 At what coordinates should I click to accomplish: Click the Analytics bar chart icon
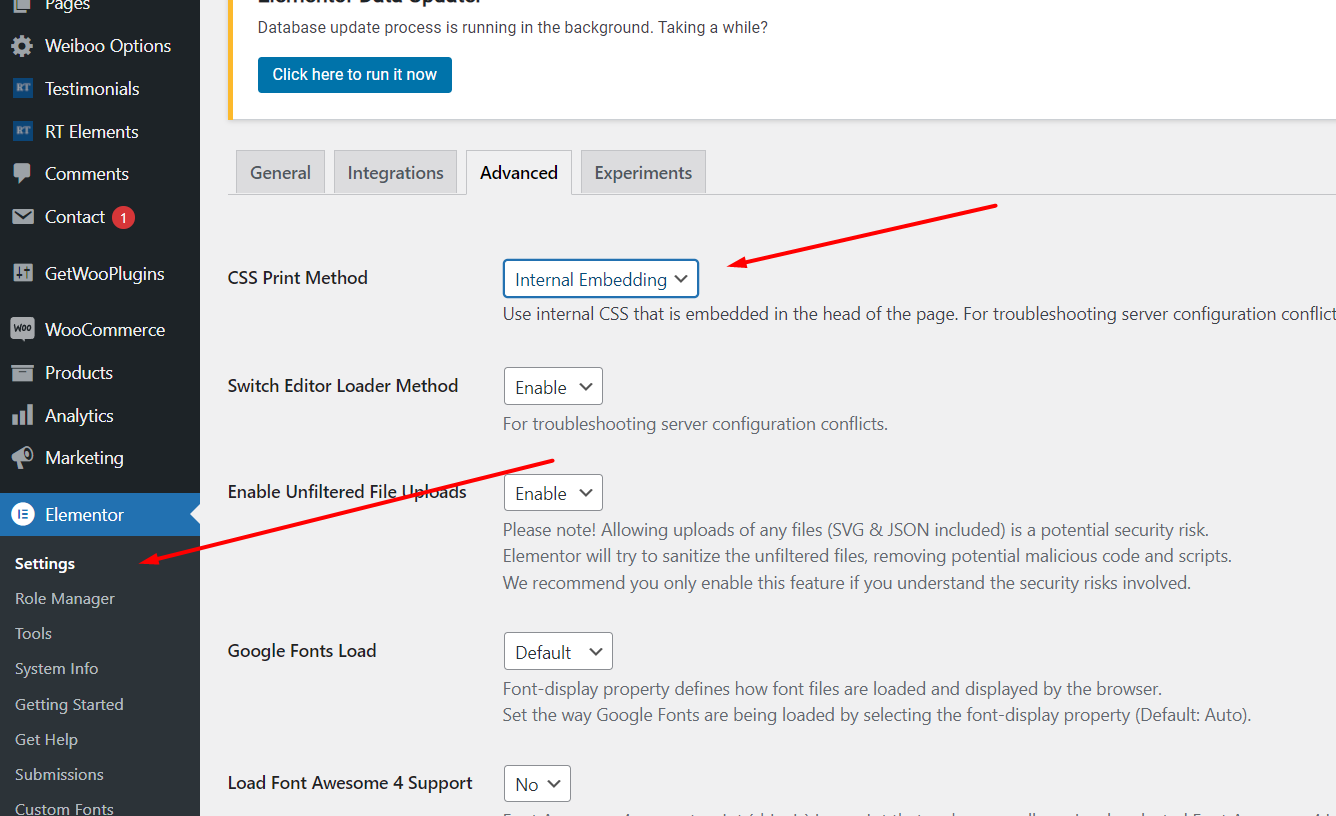click(x=22, y=416)
